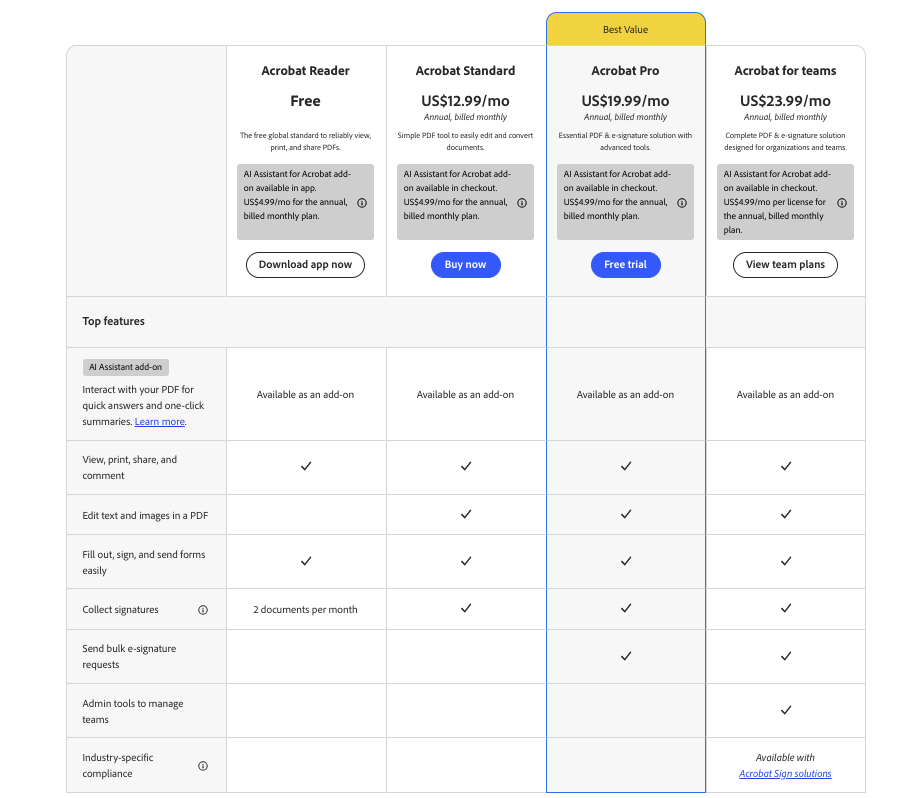The image size is (916, 798).
Task: Open the info tooltip beside Industry-specific compliance
Action: pos(202,765)
